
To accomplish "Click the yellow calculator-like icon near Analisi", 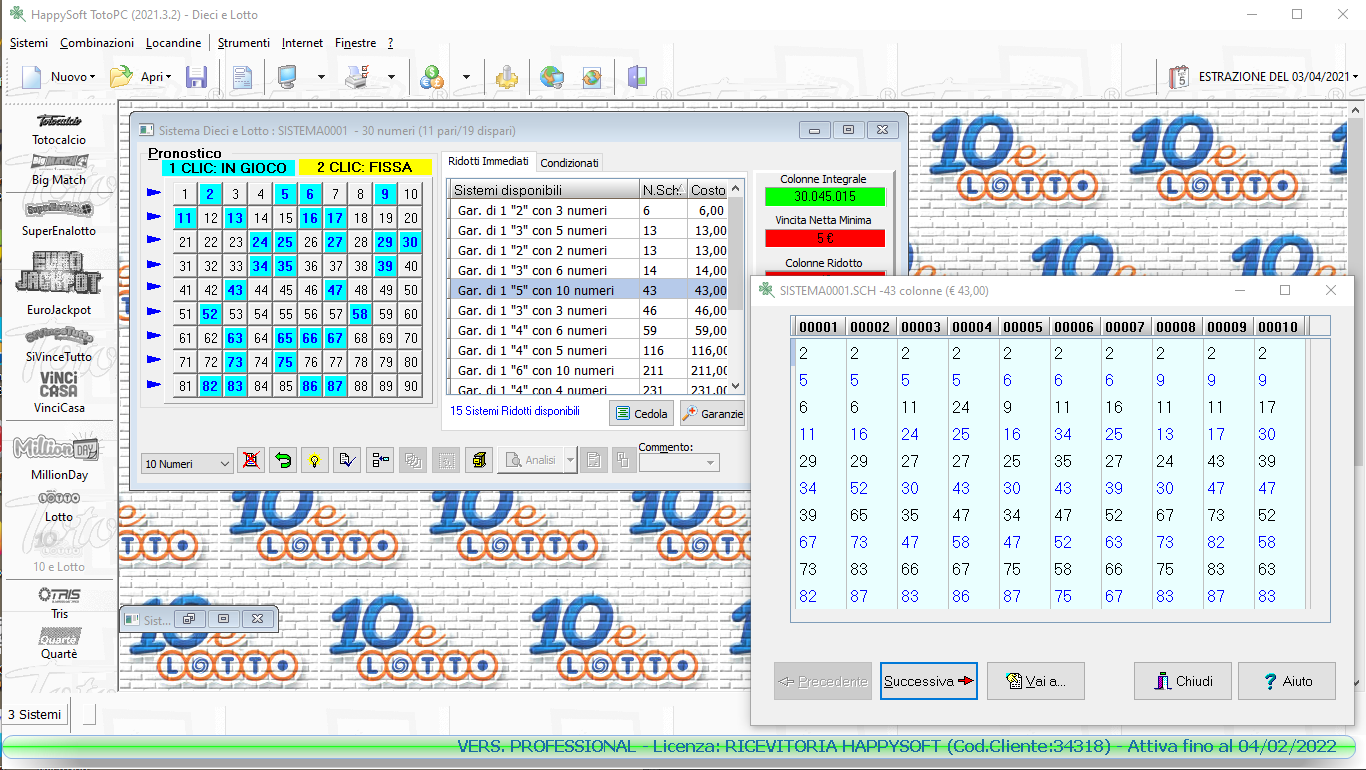I will [478, 461].
